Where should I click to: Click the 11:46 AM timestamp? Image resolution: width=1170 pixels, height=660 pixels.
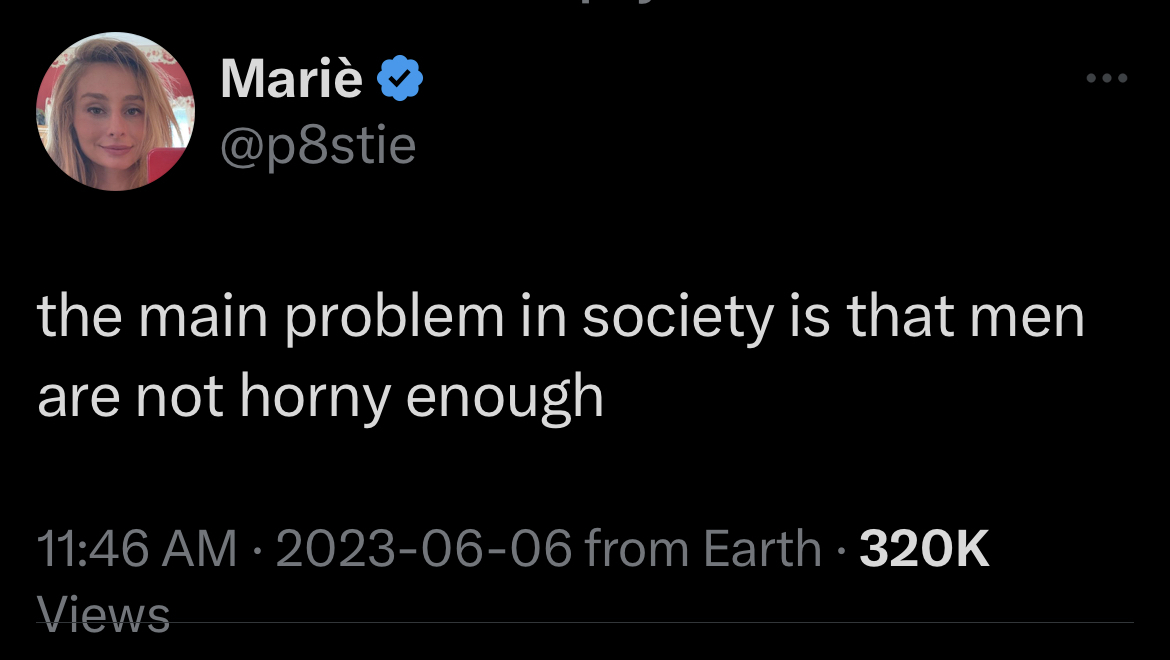tap(137, 548)
